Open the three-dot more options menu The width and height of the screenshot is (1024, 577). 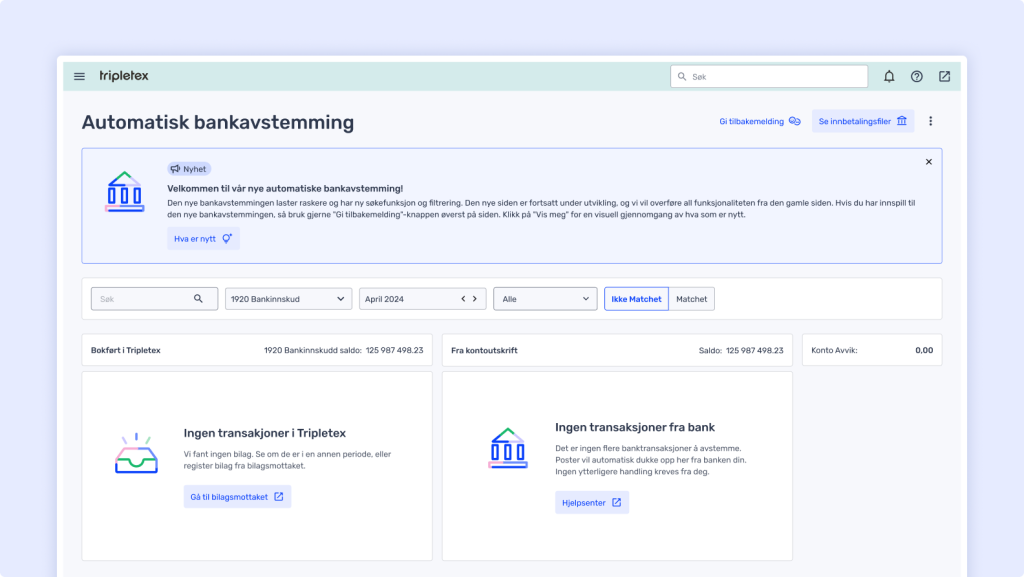coord(930,121)
